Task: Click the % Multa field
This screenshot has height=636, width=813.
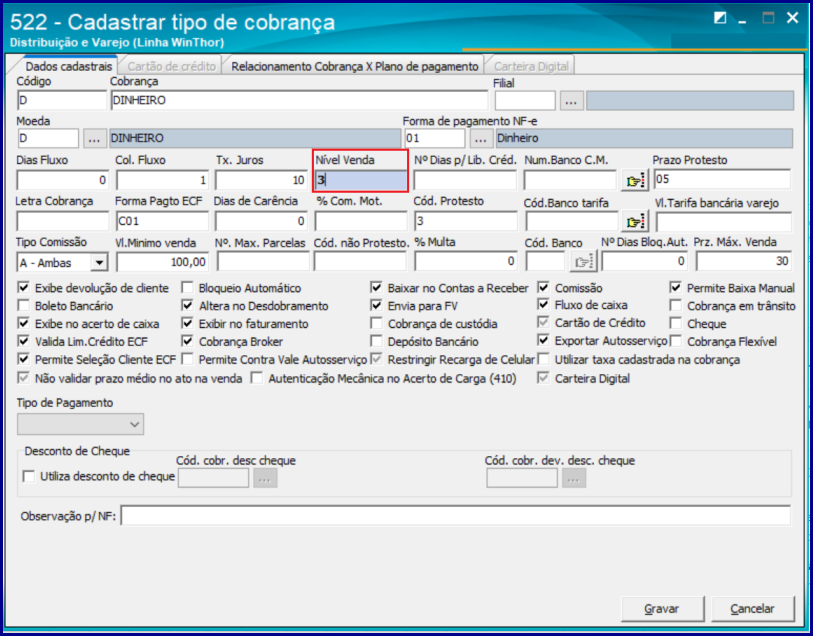Action: [466, 261]
